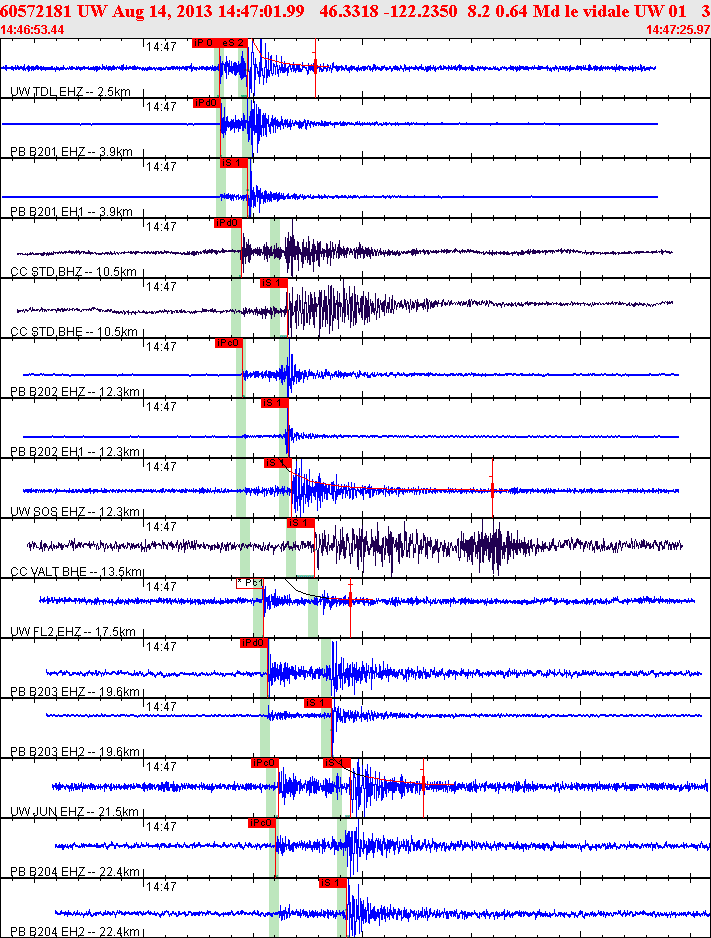Viewport: 711px width, 938px height.
Task: Click the end time 14:47:25.97
Action: tap(678, 30)
